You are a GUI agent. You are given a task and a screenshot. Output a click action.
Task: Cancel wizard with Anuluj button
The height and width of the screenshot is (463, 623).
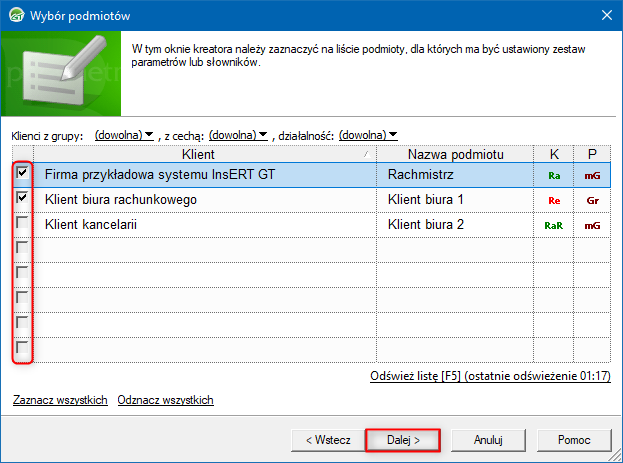coord(488,440)
